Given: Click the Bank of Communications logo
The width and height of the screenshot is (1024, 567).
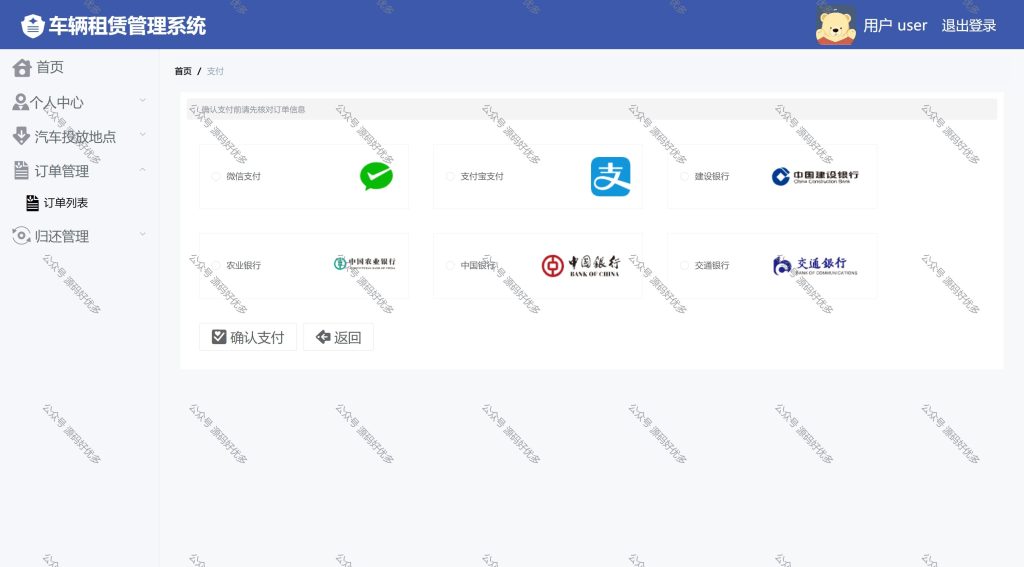Looking at the screenshot, I should 814,265.
